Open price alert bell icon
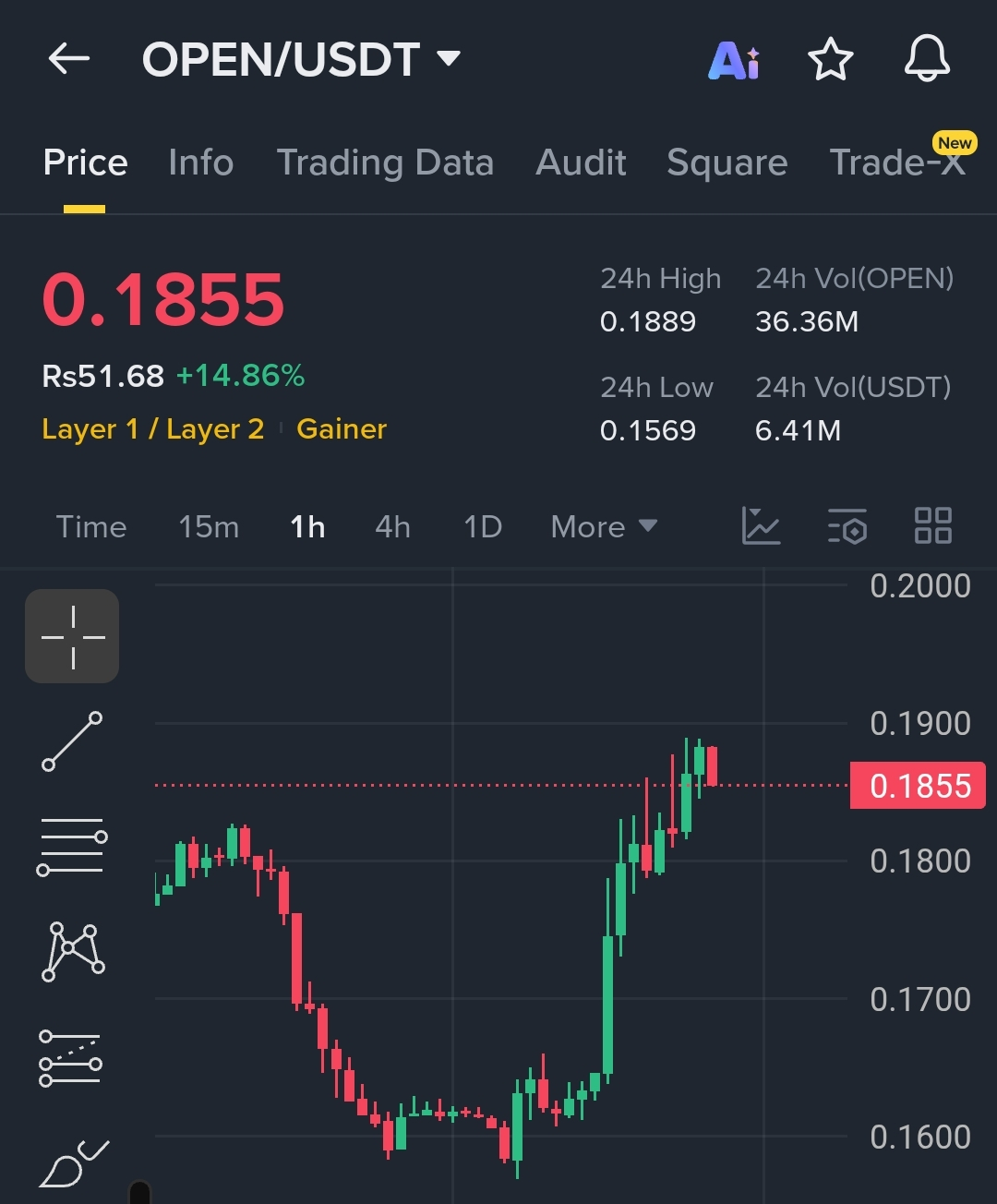 pyautogui.click(x=927, y=59)
